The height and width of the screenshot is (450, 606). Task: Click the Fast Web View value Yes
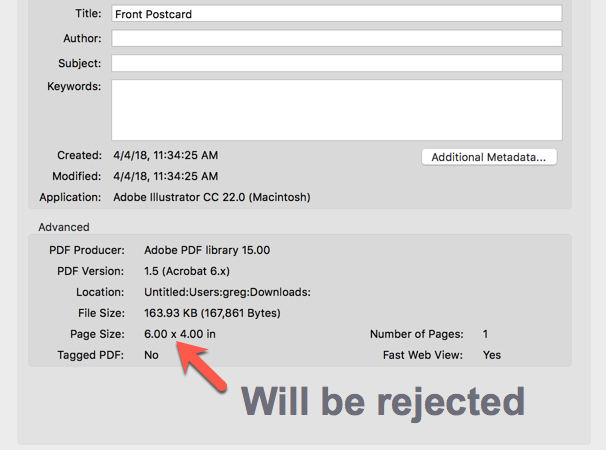(492, 355)
